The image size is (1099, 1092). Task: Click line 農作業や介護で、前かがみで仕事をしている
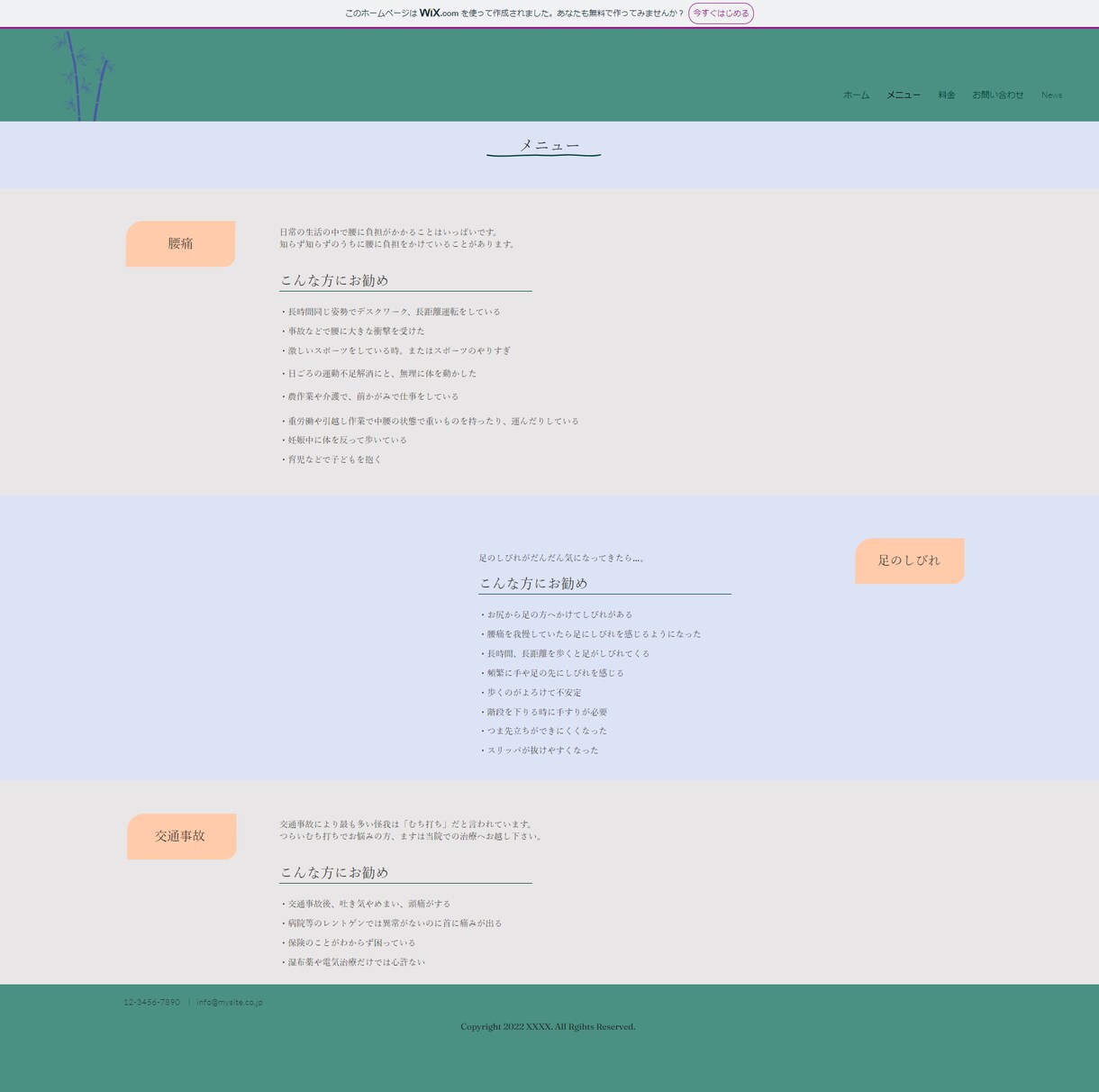(369, 396)
